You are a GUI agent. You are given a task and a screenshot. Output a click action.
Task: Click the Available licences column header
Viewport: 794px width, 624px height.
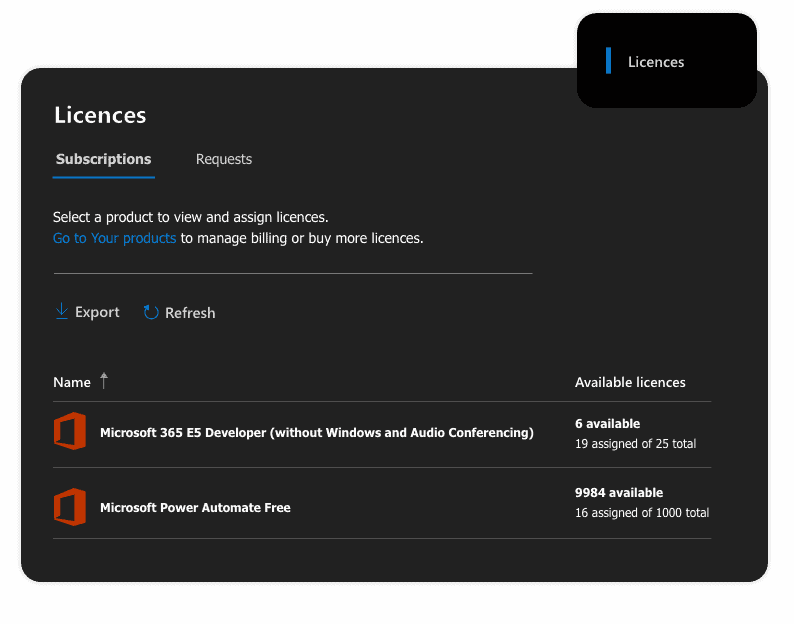tap(630, 382)
